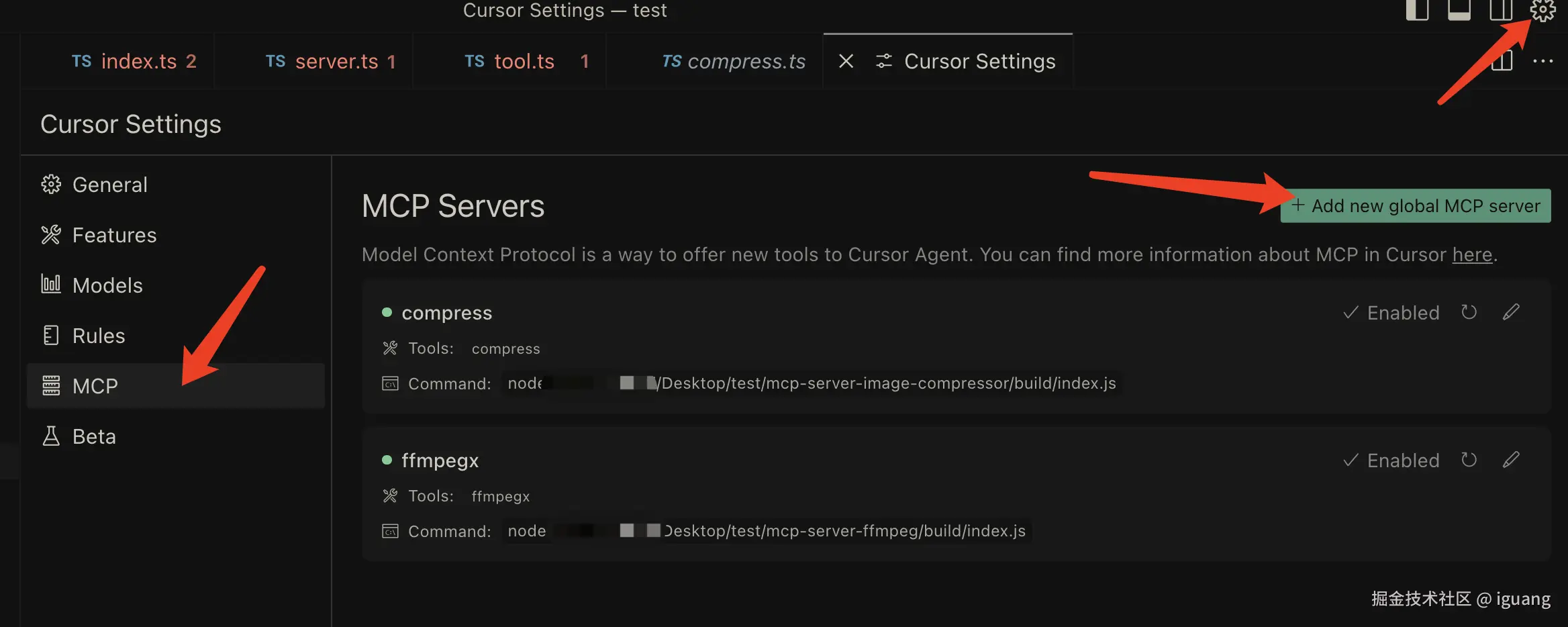Viewport: 1568px width, 627px height.
Task: Click the Features tools icon in sidebar
Action: tap(51, 234)
